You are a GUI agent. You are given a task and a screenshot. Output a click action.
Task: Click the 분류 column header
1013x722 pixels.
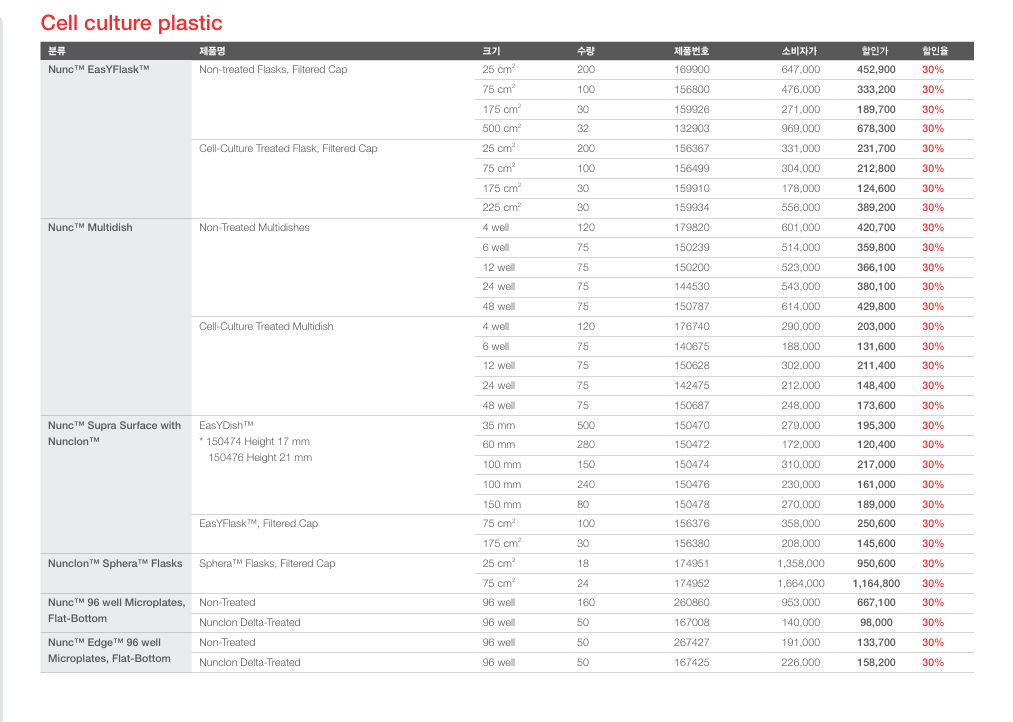(x=58, y=50)
